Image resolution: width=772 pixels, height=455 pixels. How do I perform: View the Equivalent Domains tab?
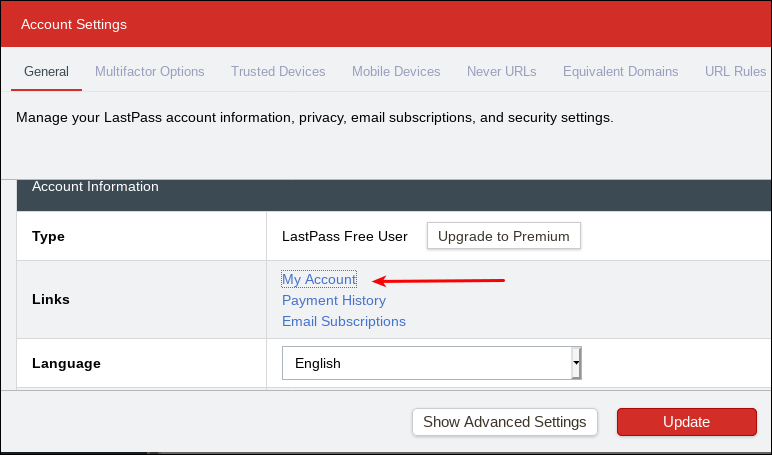[x=620, y=72]
